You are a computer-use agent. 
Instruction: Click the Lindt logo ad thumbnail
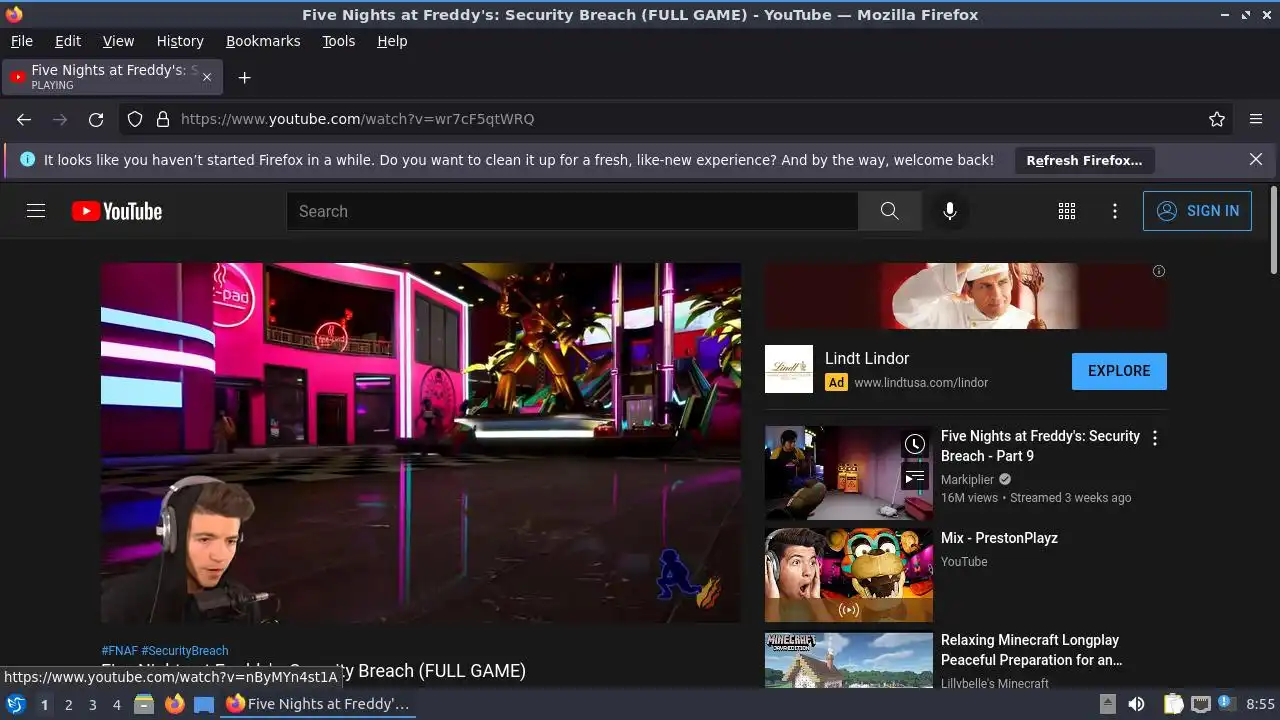(789, 369)
